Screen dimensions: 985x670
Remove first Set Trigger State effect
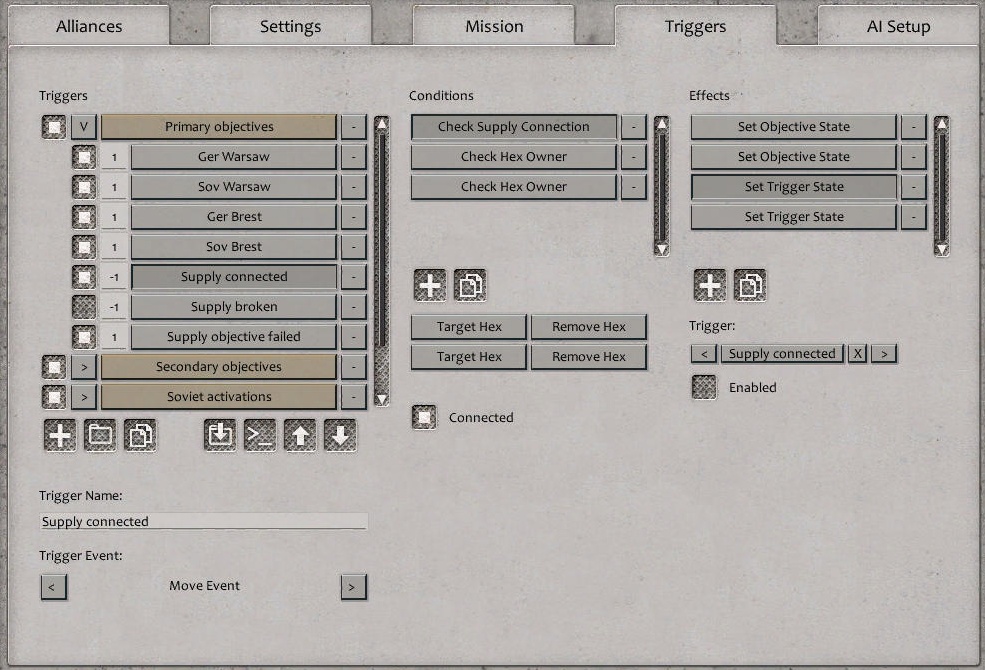coord(914,187)
